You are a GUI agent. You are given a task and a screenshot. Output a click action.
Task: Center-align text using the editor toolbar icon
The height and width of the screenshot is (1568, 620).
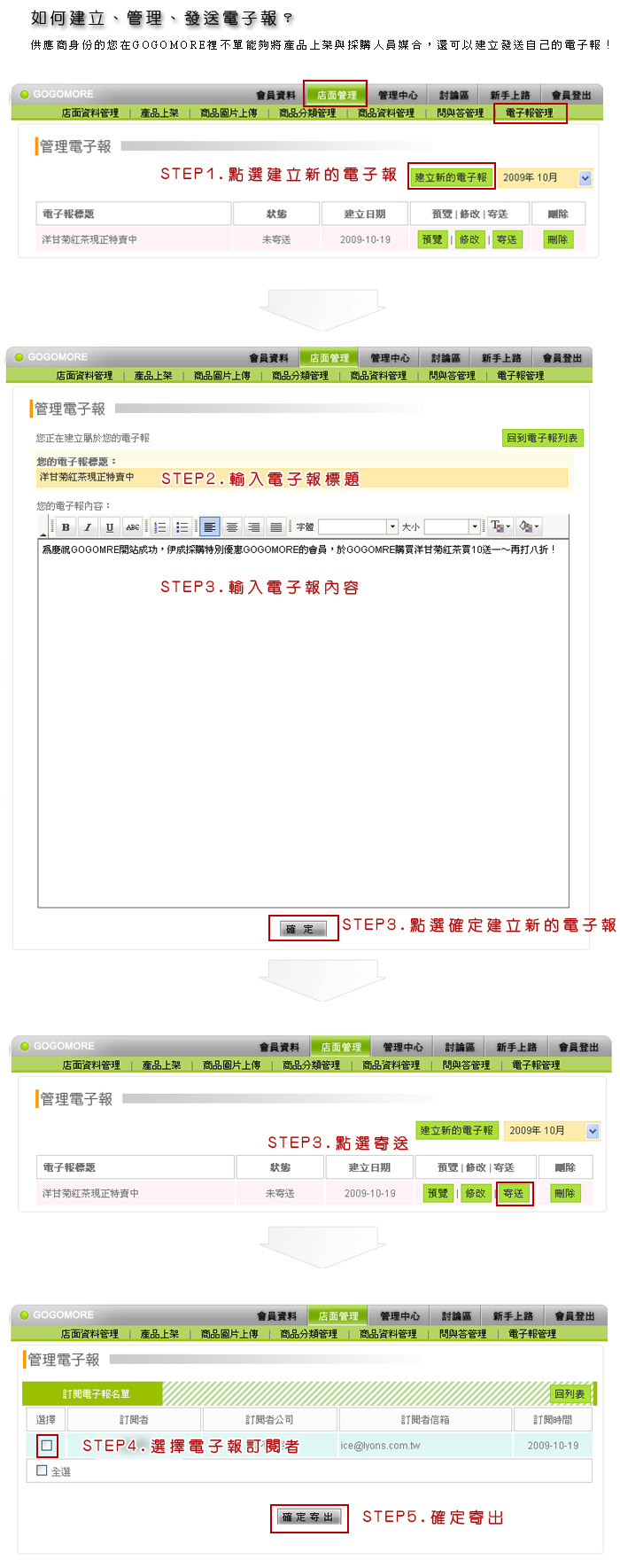(232, 527)
